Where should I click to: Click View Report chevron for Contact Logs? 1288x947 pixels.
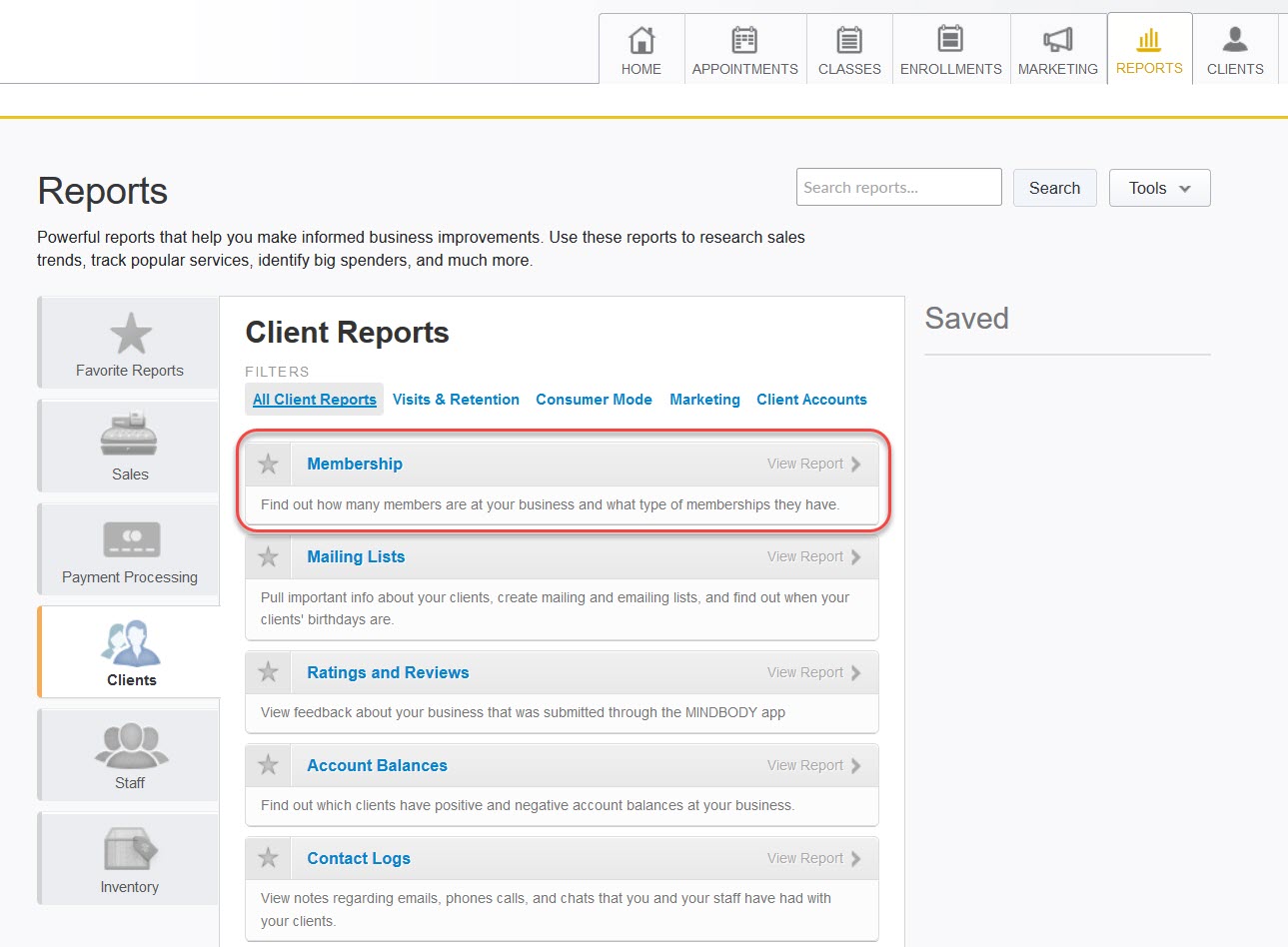[x=855, y=858]
